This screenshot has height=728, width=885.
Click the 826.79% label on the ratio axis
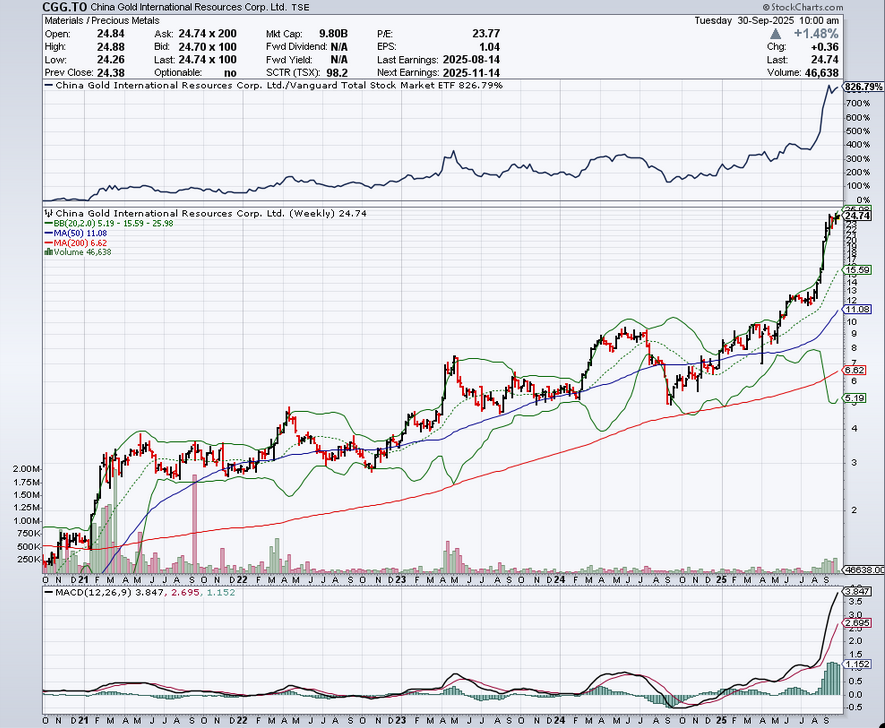click(x=864, y=87)
